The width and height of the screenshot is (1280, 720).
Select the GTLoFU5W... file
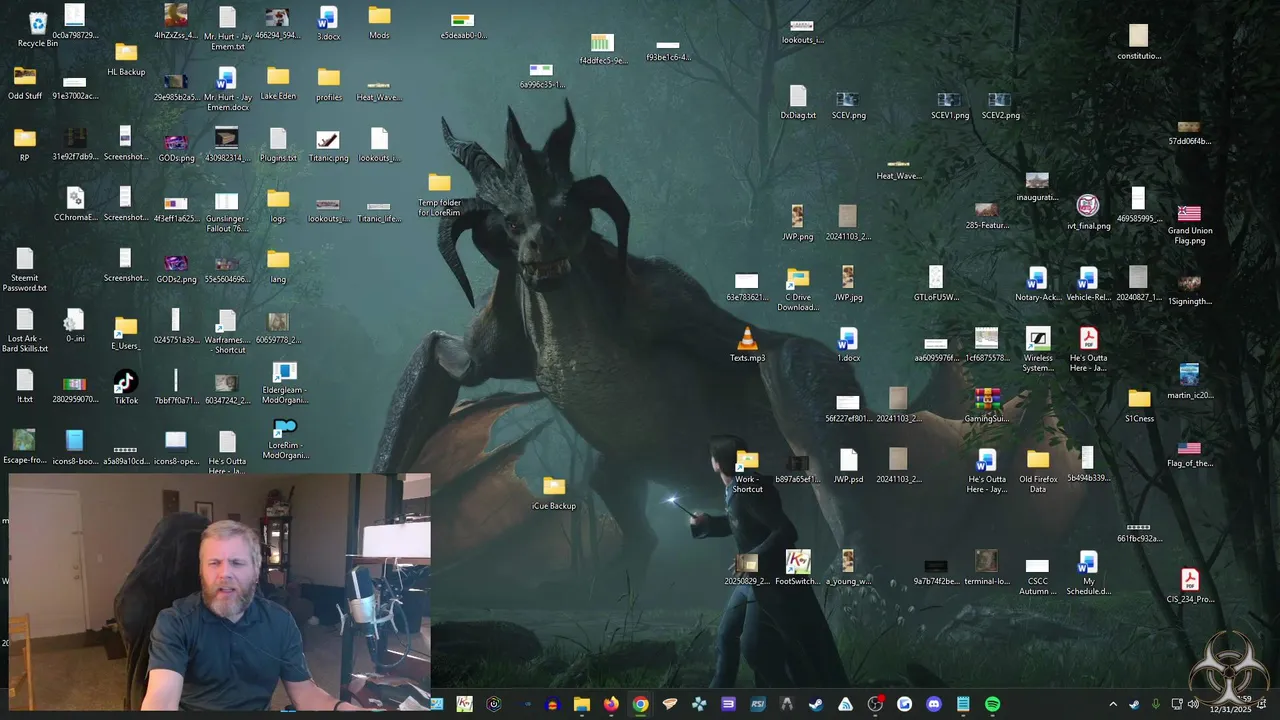[x=936, y=283]
